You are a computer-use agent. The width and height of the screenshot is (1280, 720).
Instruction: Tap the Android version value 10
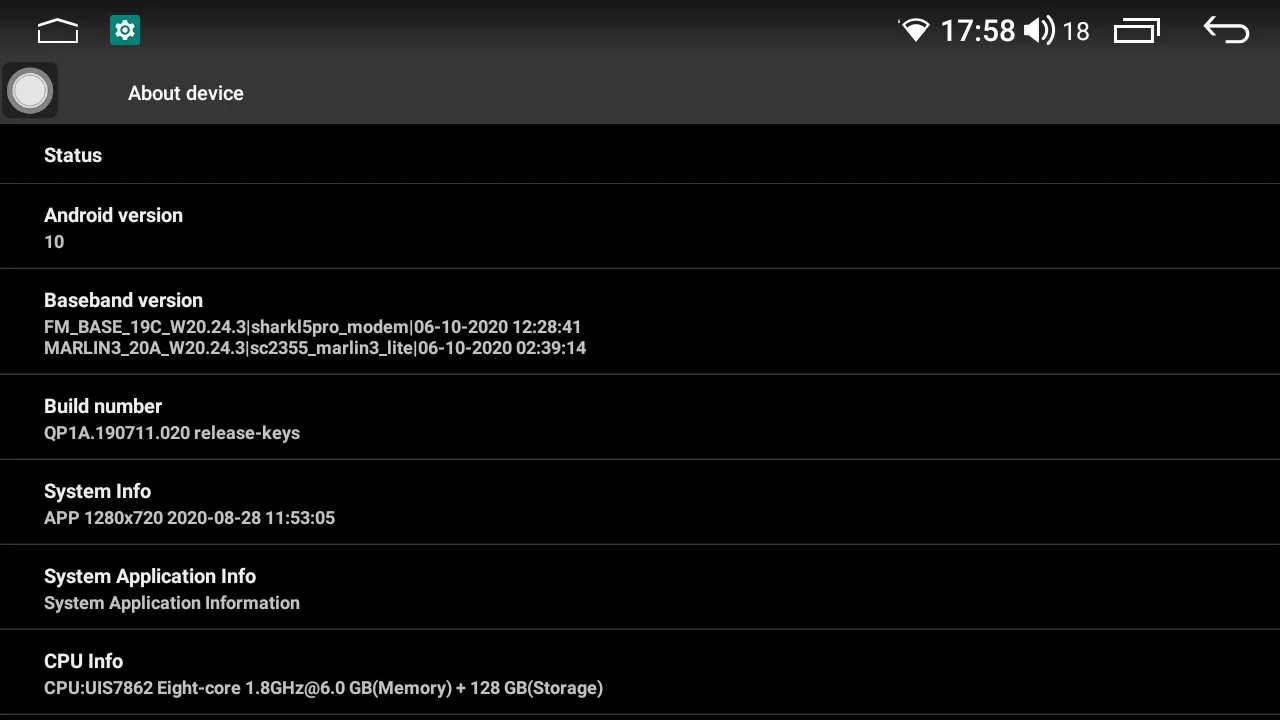[54, 242]
